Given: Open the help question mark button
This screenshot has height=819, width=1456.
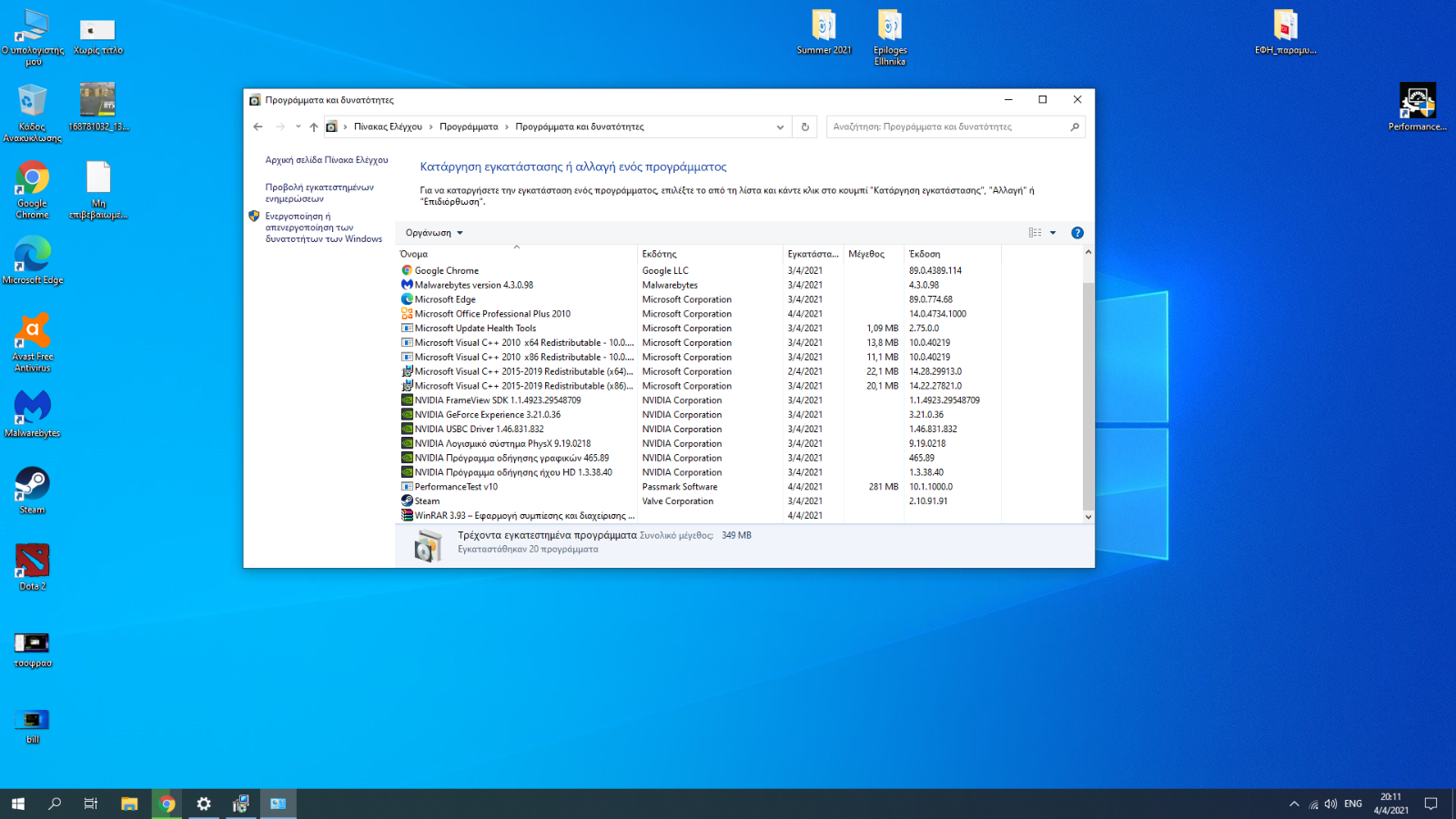Looking at the screenshot, I should point(1077,233).
